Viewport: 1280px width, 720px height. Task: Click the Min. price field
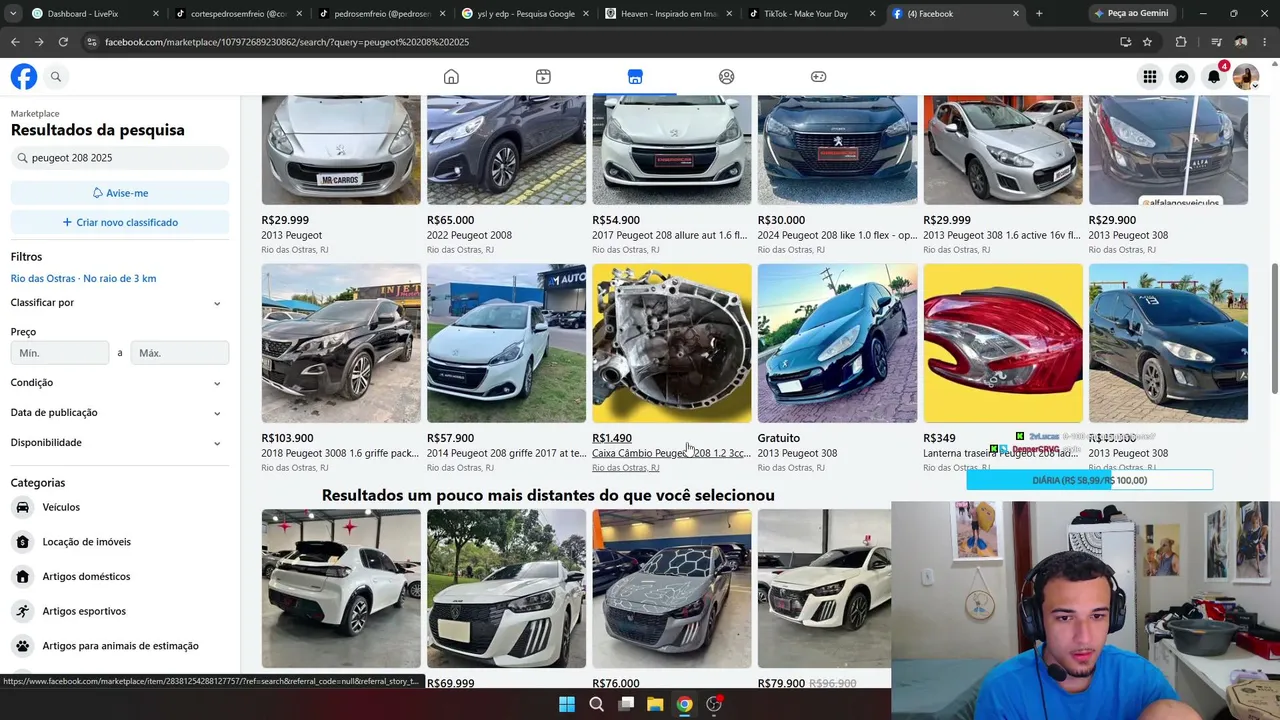60,353
